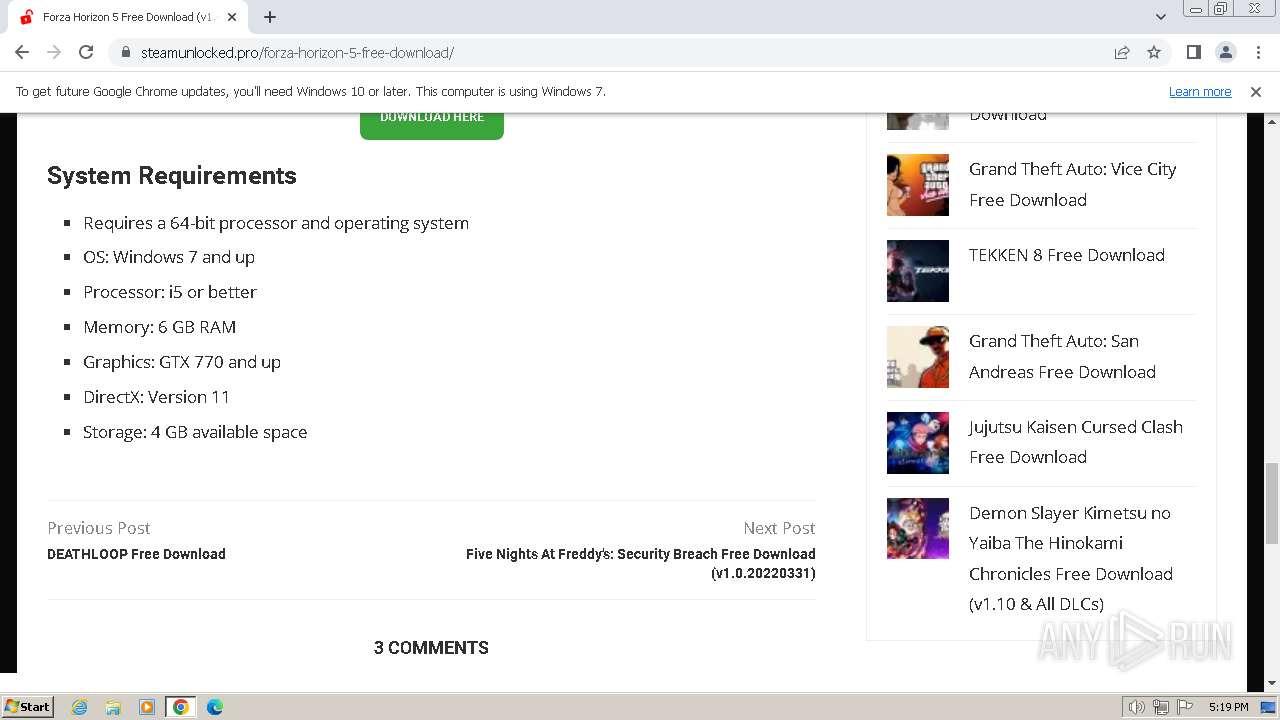Open Jujutsu Kaisen Cursed Clash Free Download link
This screenshot has width=1280, height=720.
(x=1076, y=442)
